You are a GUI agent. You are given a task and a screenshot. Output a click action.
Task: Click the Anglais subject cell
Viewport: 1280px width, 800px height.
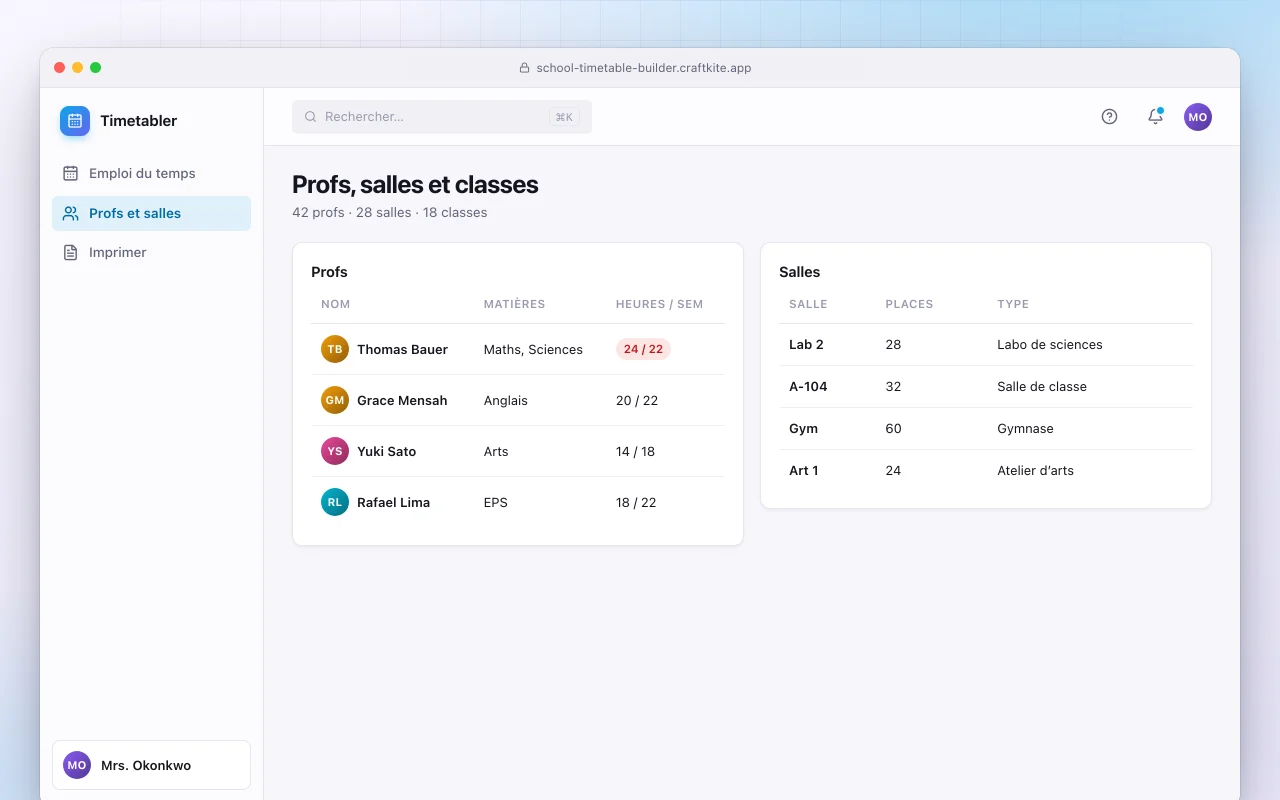tap(506, 400)
